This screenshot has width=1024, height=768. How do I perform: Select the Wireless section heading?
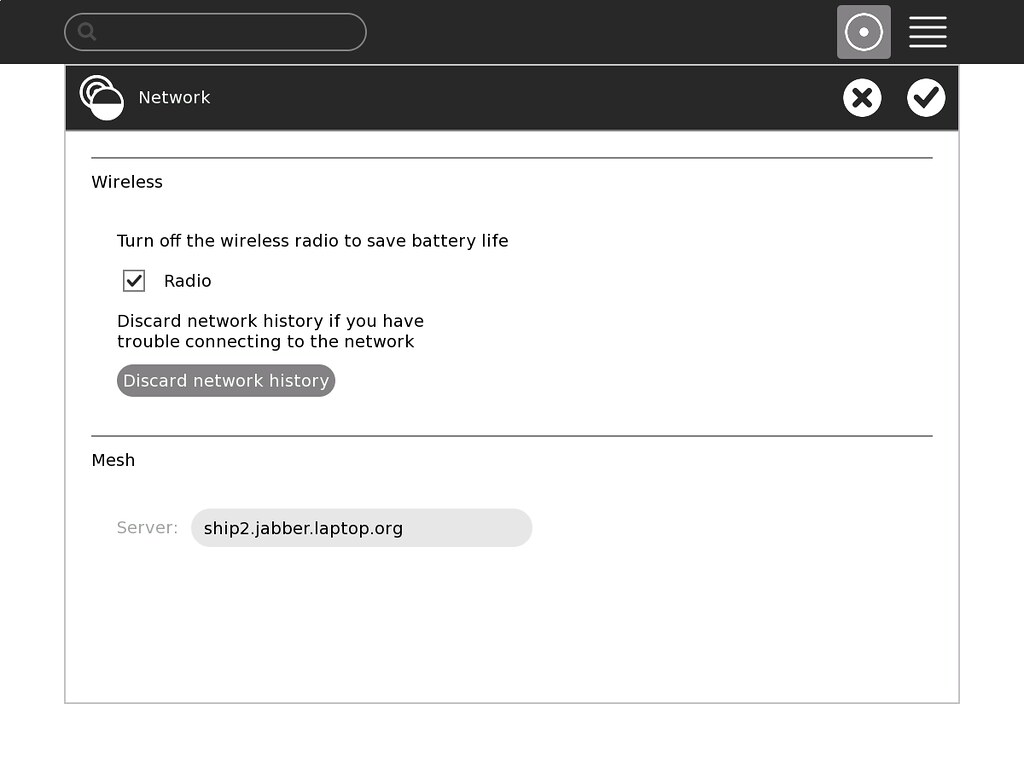(127, 182)
